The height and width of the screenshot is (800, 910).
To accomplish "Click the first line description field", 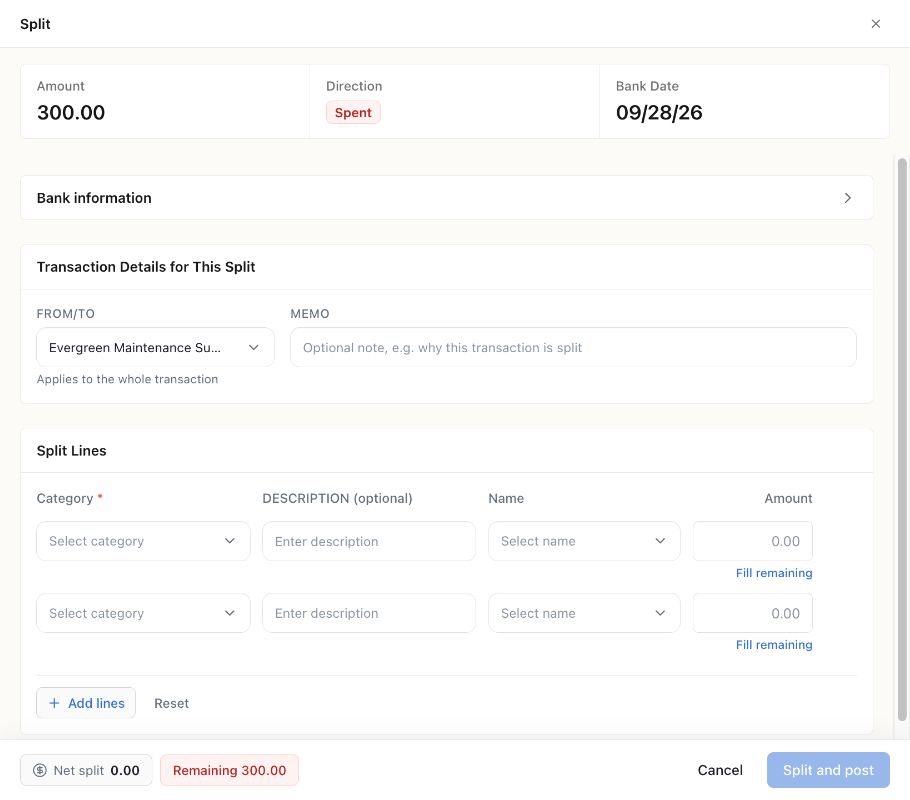I will coord(369,541).
